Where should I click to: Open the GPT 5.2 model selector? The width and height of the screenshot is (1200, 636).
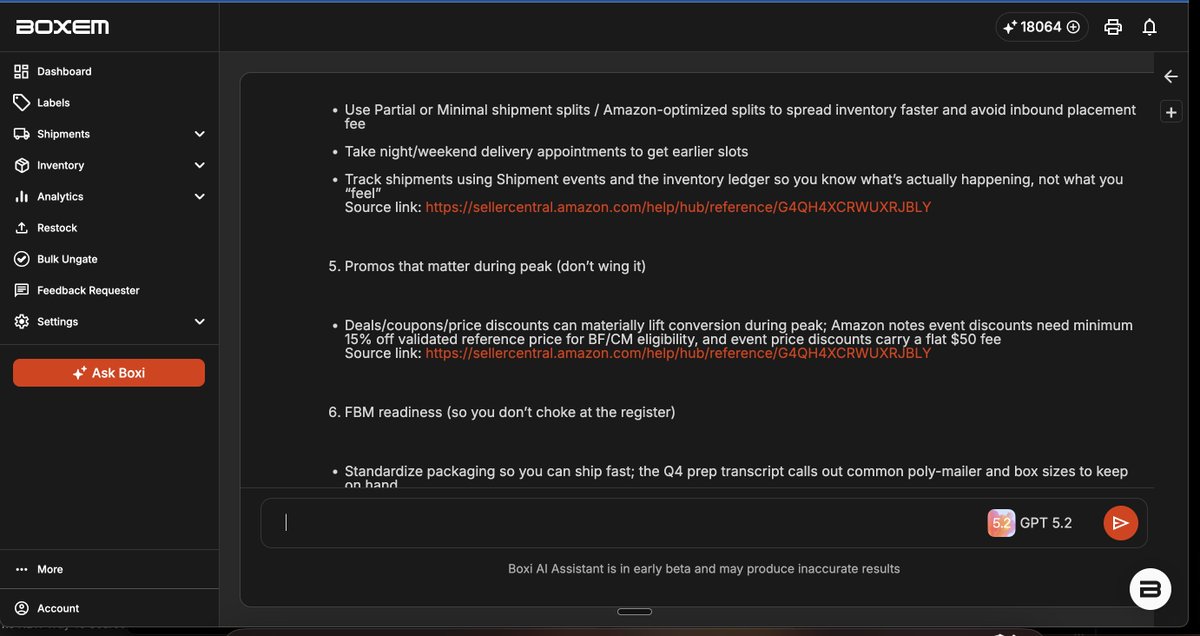coord(1030,523)
